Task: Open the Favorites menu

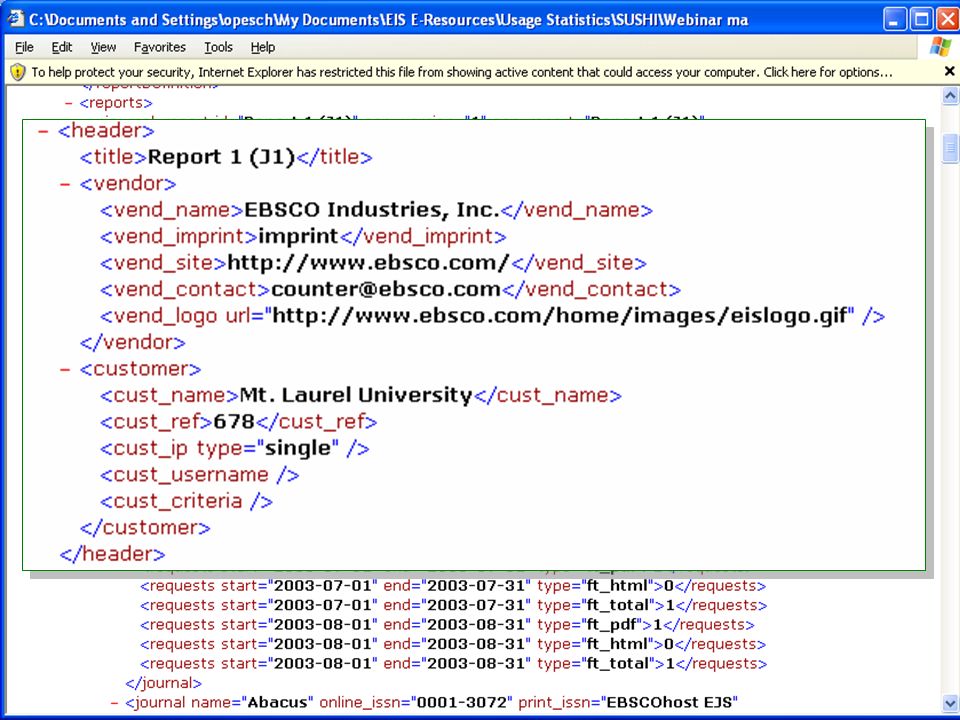Action: (x=159, y=47)
